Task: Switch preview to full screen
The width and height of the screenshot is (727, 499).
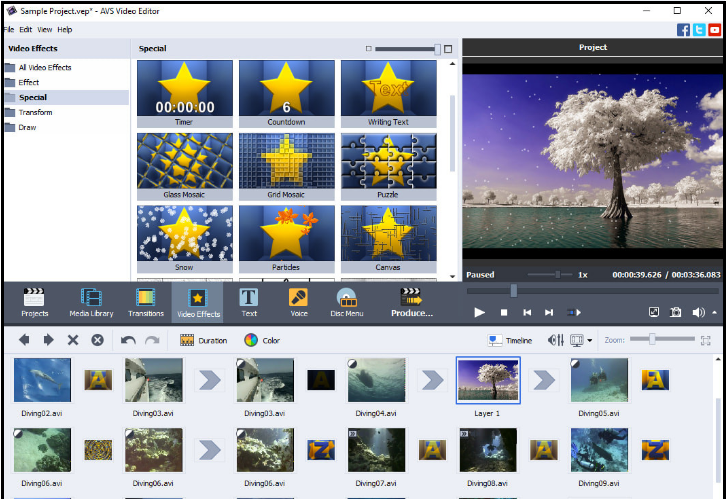Action: click(x=654, y=312)
